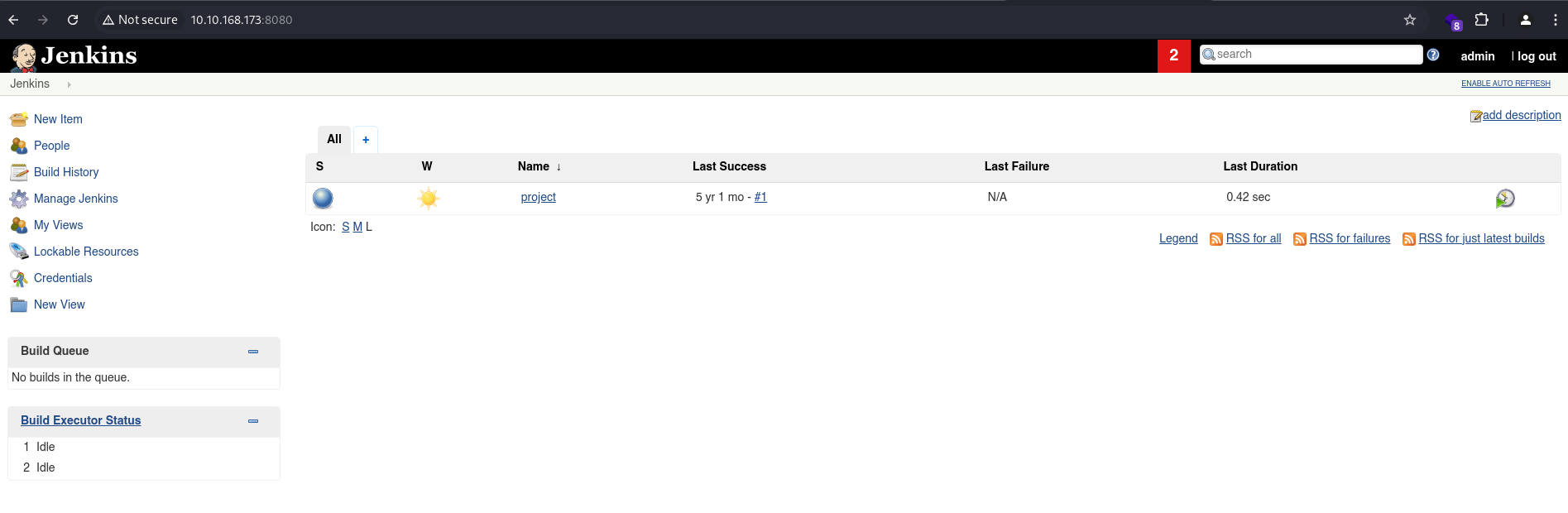
Task: Click the RSS icon beside latest builds
Action: [x=1409, y=239]
